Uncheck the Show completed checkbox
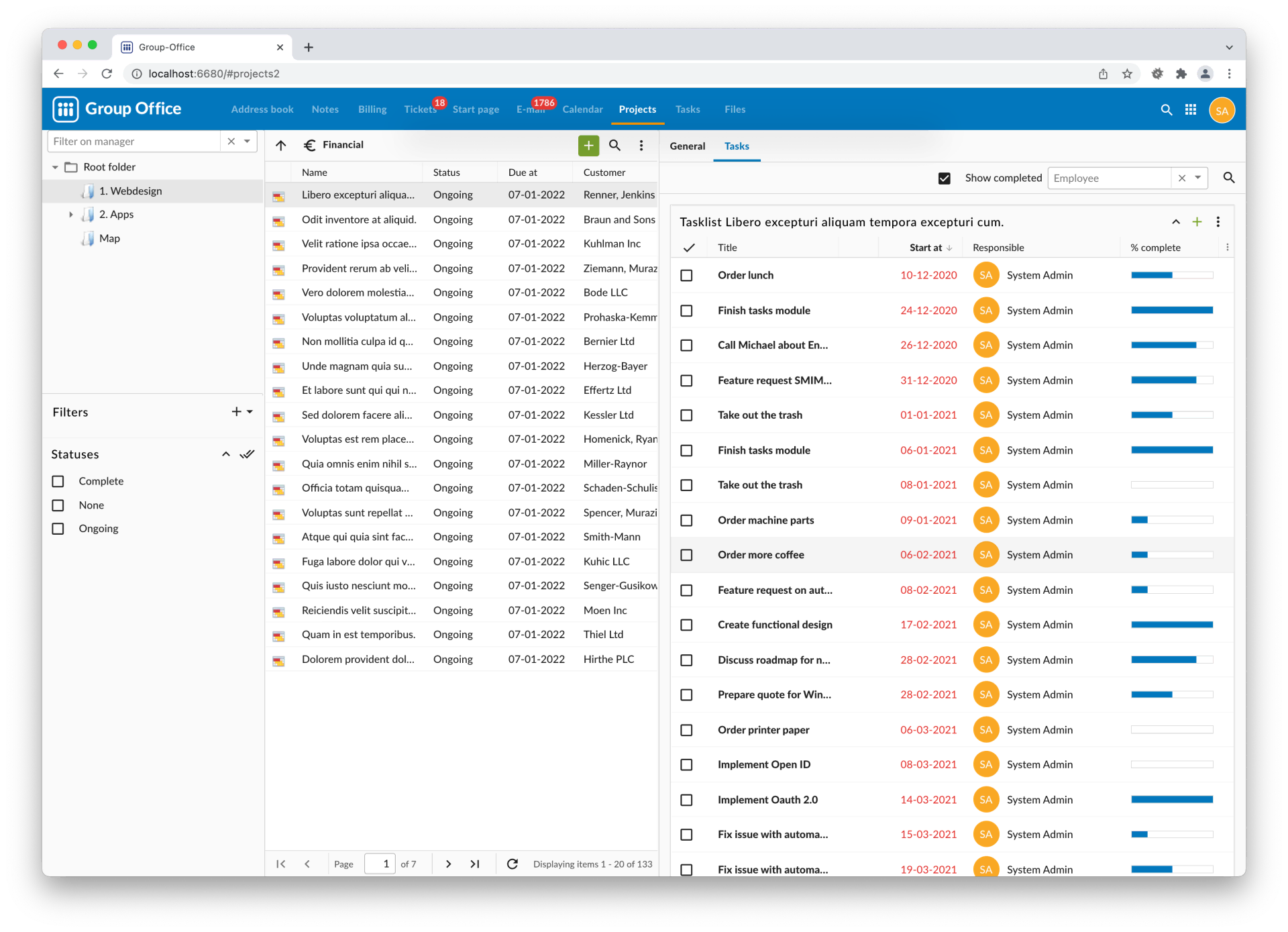The height and width of the screenshot is (932, 1288). 945,178
